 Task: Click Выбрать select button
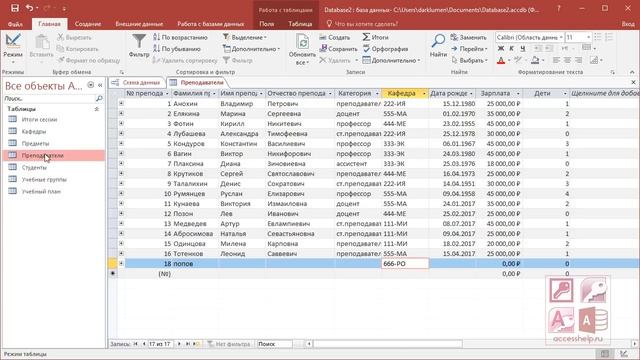click(469, 60)
